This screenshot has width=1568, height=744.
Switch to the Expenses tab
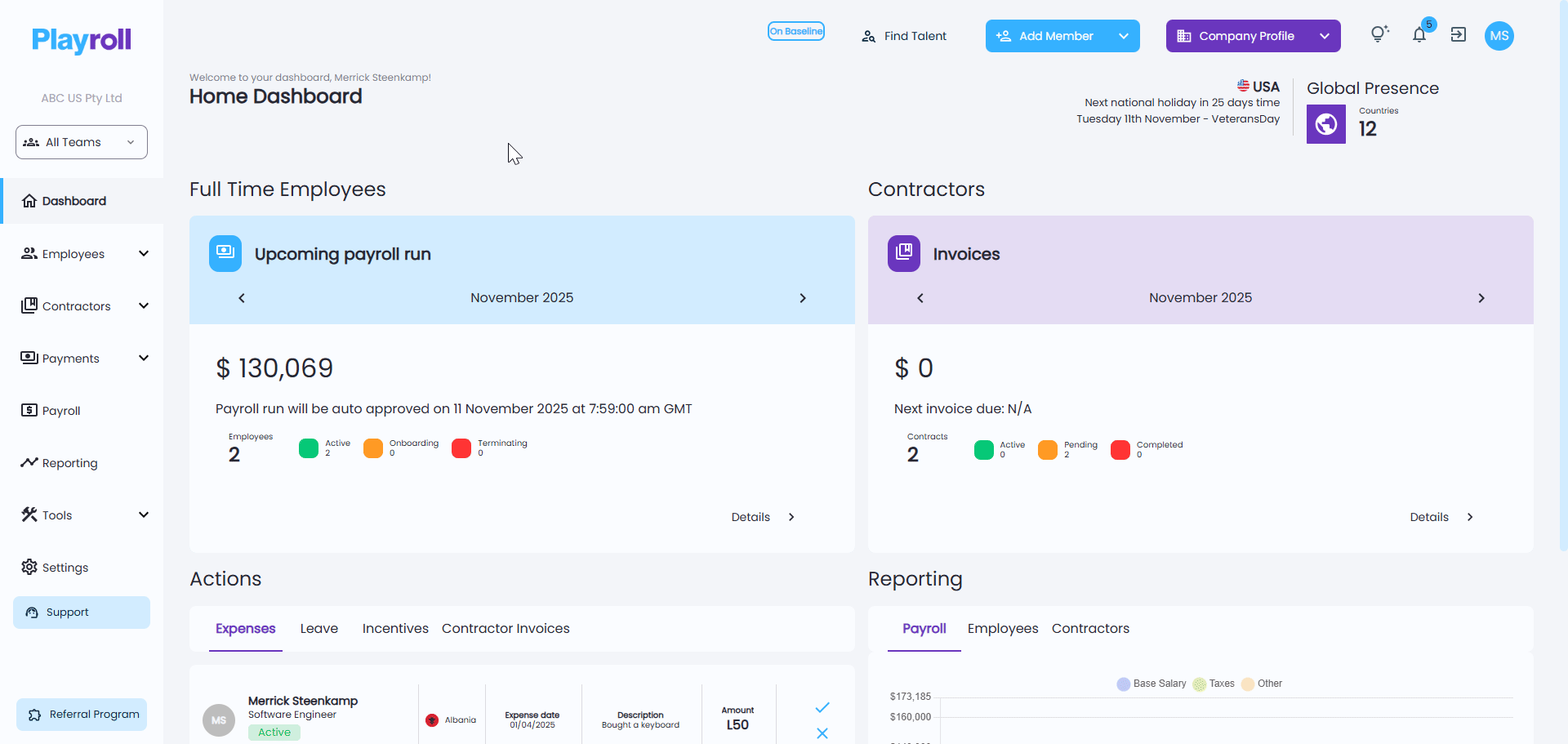pyautogui.click(x=246, y=628)
